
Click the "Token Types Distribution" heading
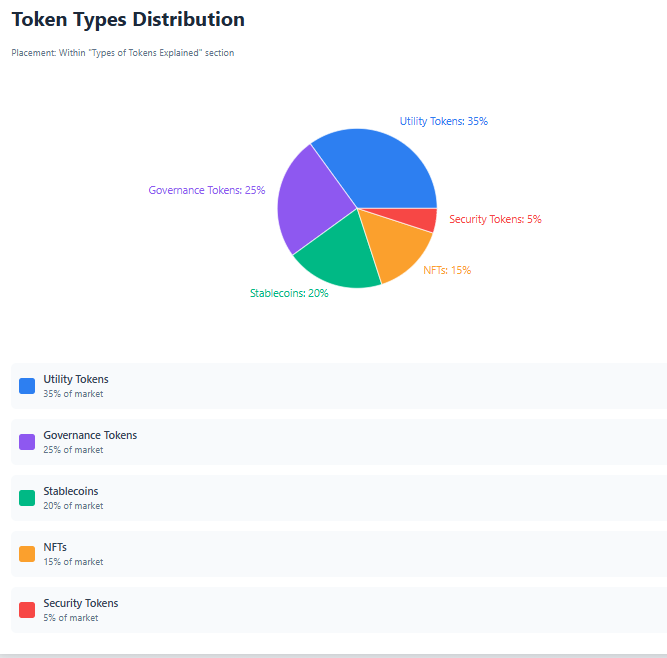click(x=128, y=20)
